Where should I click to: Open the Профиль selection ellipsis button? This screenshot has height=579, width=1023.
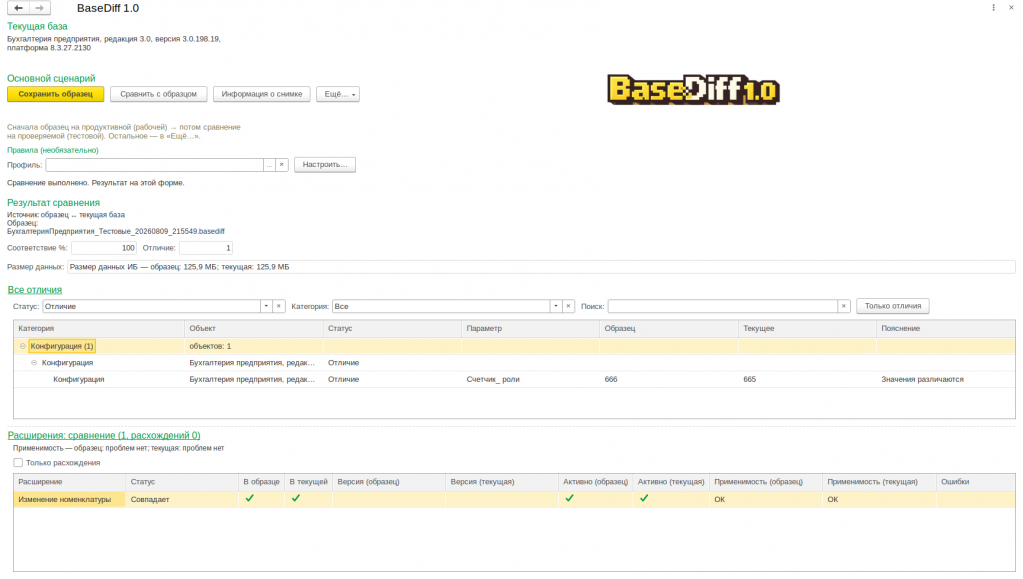269,164
